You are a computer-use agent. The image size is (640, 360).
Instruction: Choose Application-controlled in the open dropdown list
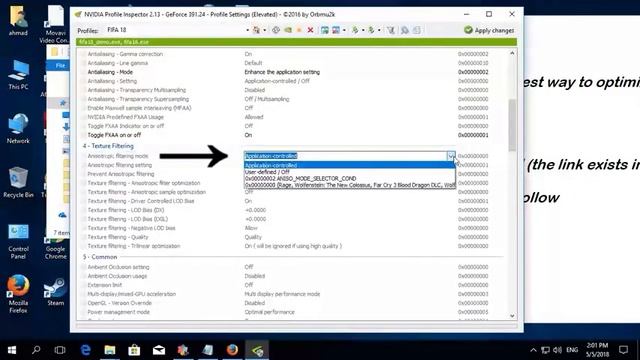349,165
